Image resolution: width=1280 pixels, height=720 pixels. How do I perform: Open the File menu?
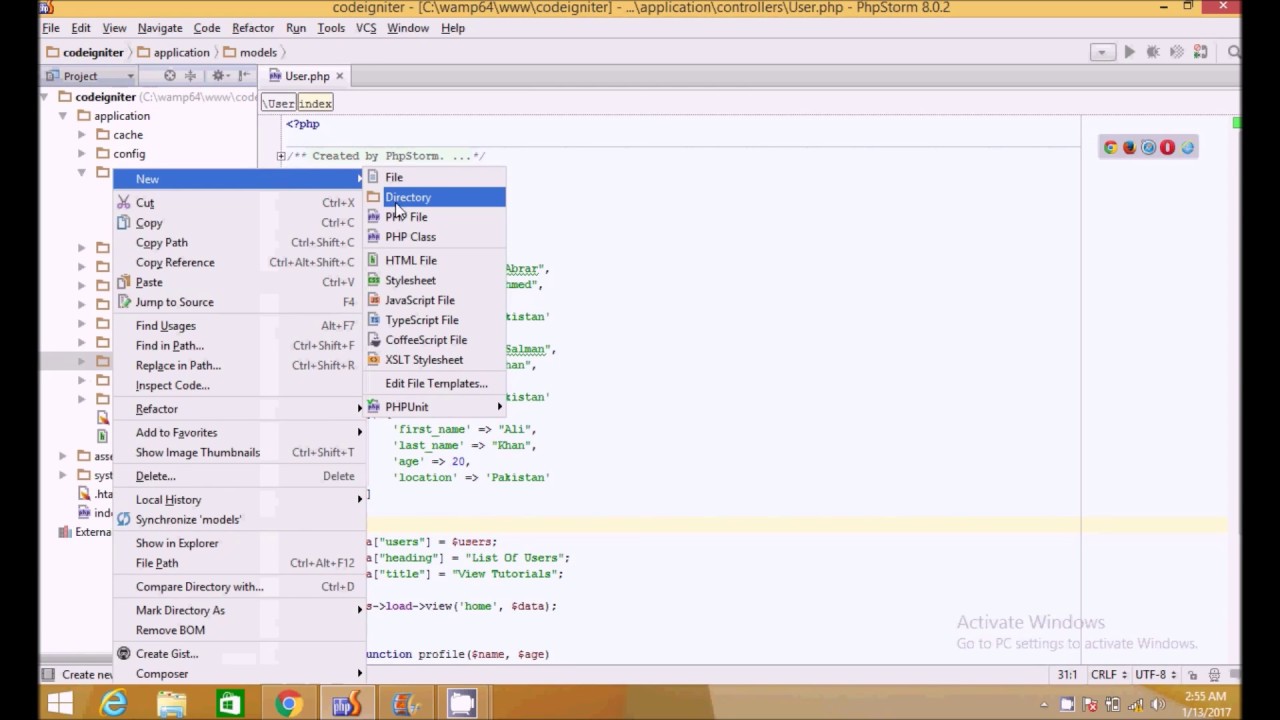[x=50, y=28]
